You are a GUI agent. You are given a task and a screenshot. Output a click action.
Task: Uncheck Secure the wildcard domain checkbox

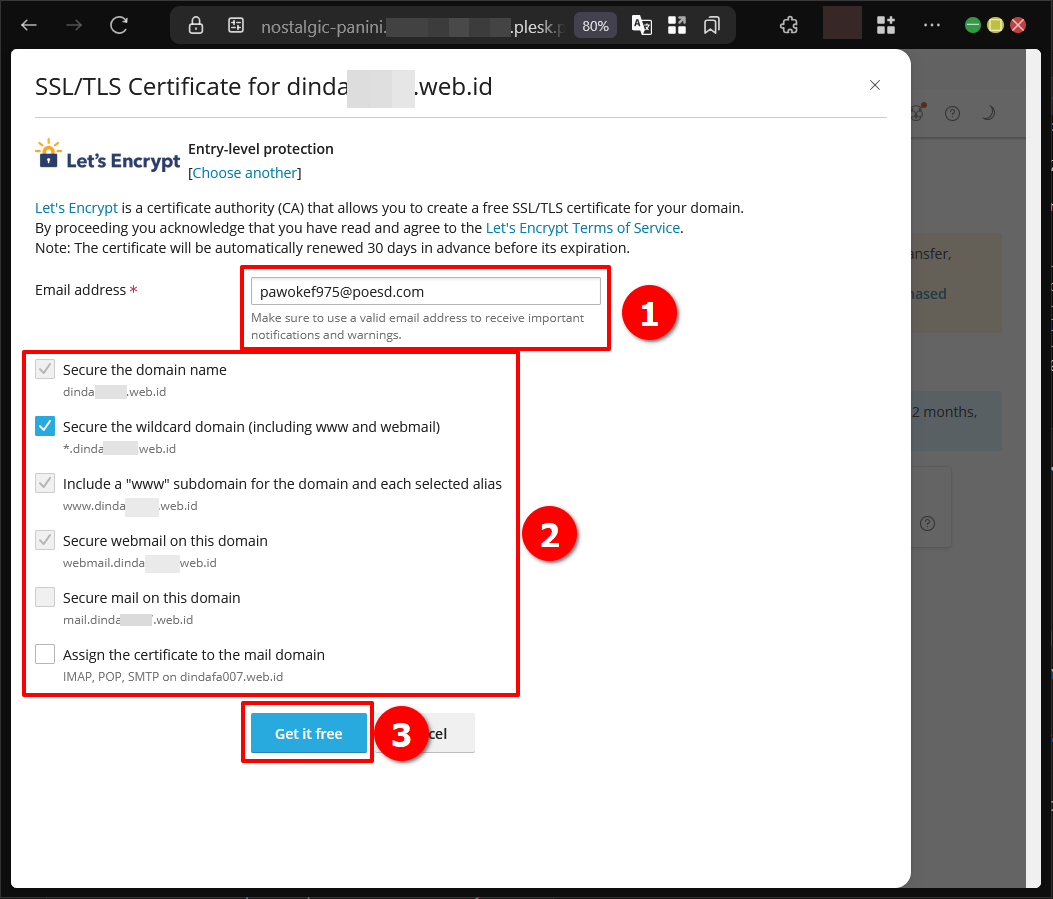(45, 426)
